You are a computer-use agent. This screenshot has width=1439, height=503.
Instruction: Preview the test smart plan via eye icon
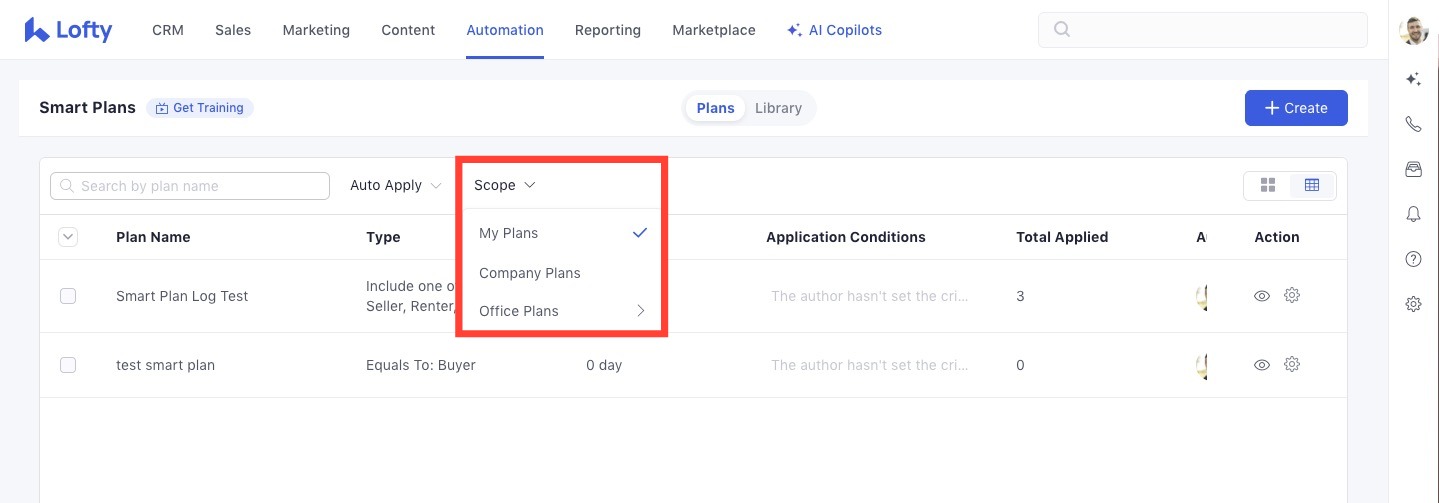tap(1262, 365)
